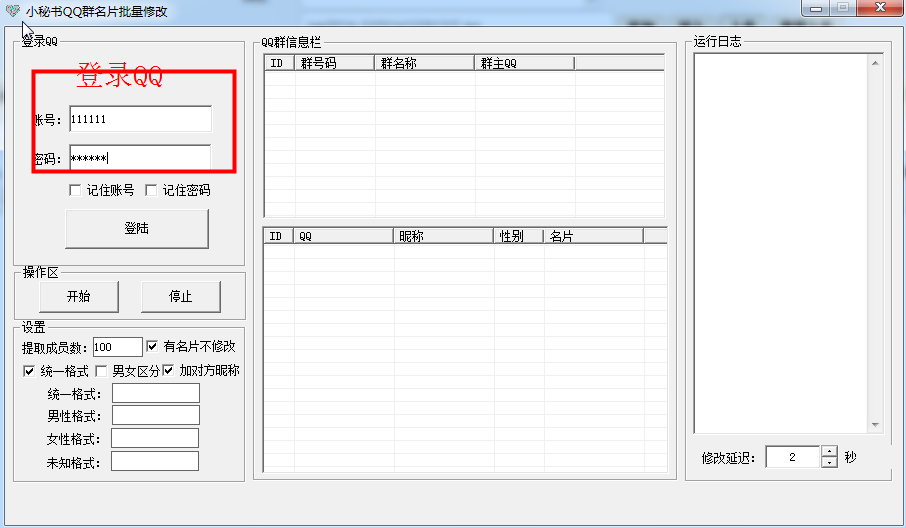Decrease 修改延迟 with the down arrow
The width and height of the screenshot is (906, 528).
point(829,462)
